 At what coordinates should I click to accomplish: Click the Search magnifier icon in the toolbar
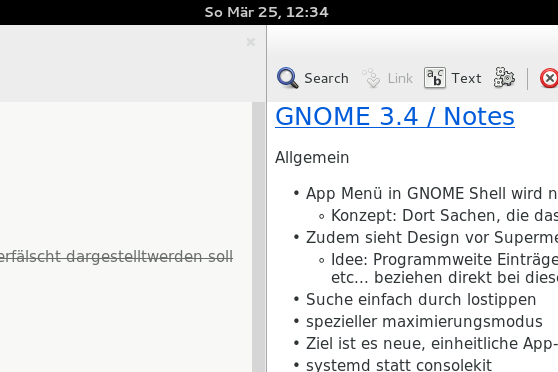tap(288, 78)
